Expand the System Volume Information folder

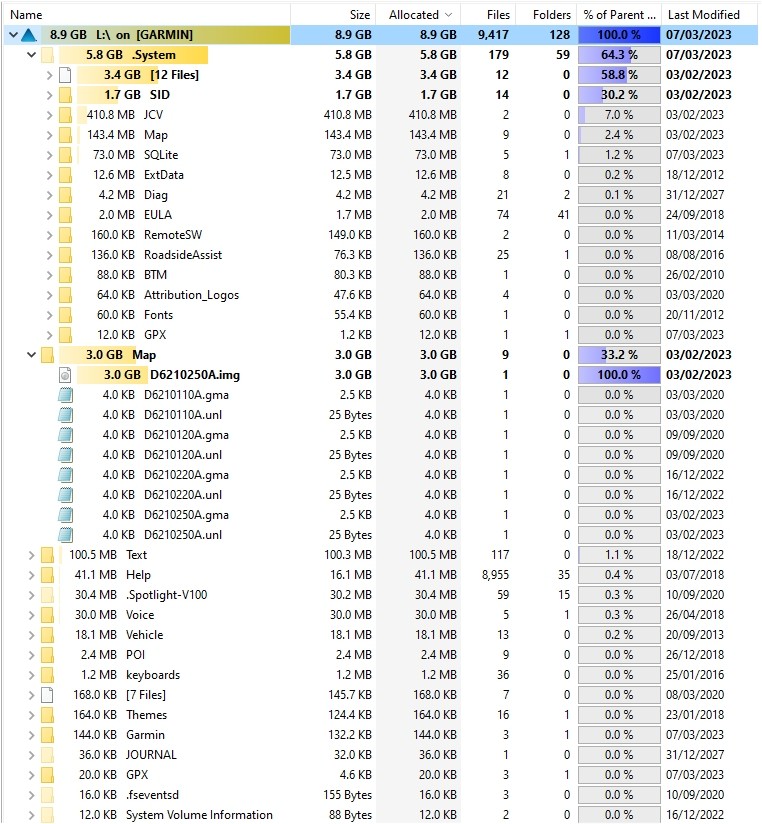point(32,815)
